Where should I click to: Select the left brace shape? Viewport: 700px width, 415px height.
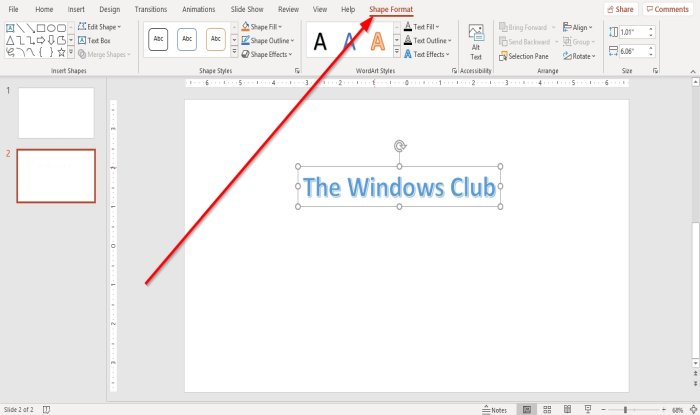click(x=41, y=52)
